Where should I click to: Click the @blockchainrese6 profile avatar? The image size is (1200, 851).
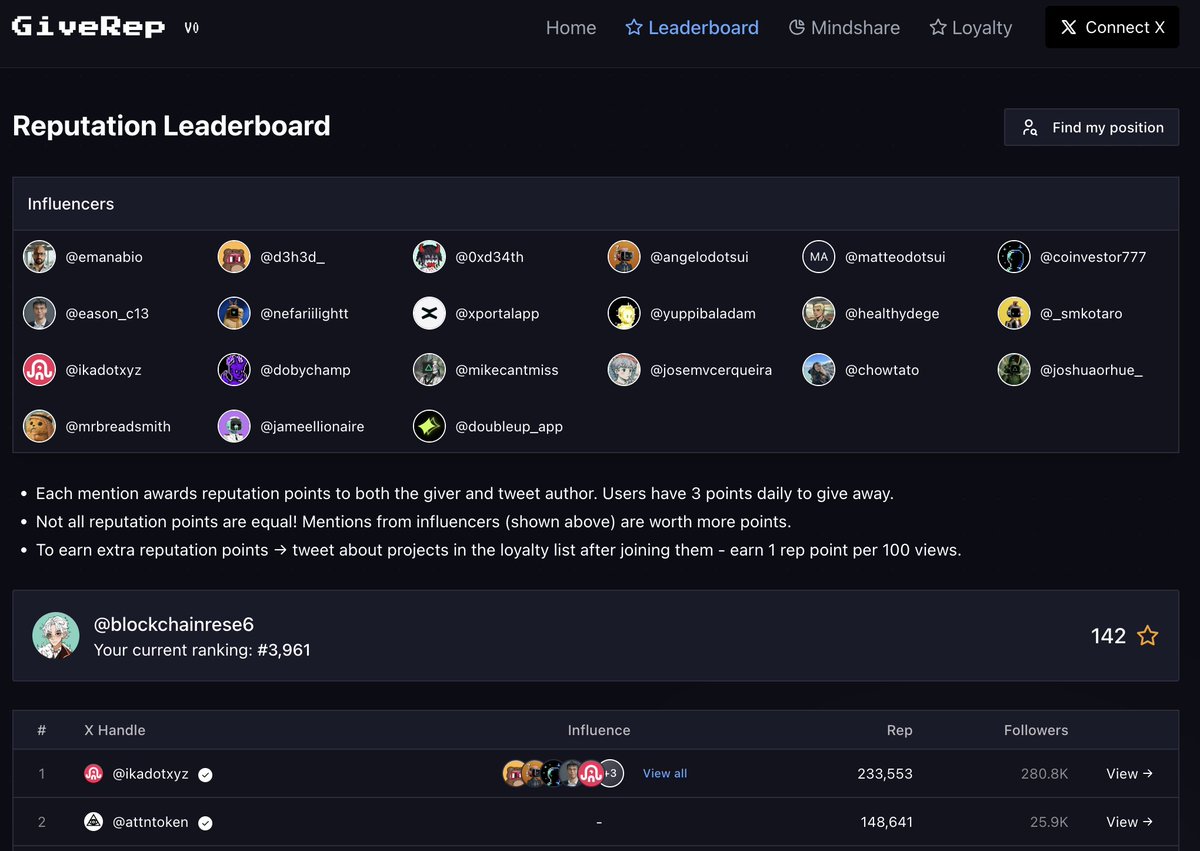[x=56, y=636]
